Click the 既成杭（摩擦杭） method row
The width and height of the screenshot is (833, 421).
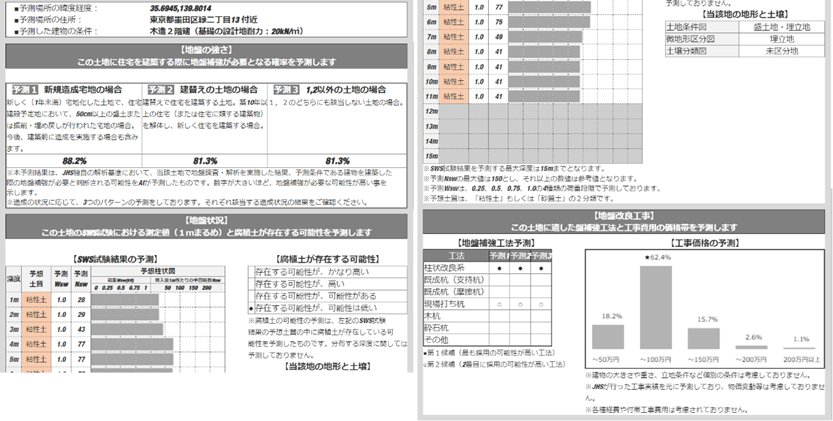pyautogui.click(x=487, y=292)
